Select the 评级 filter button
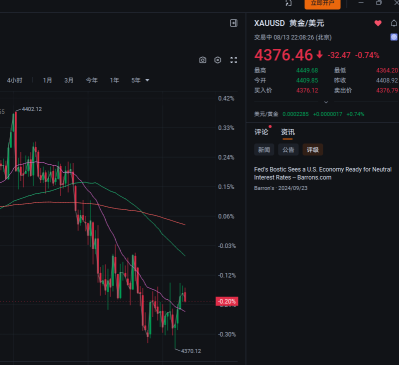The image size is (399, 365). pyautogui.click(x=313, y=150)
